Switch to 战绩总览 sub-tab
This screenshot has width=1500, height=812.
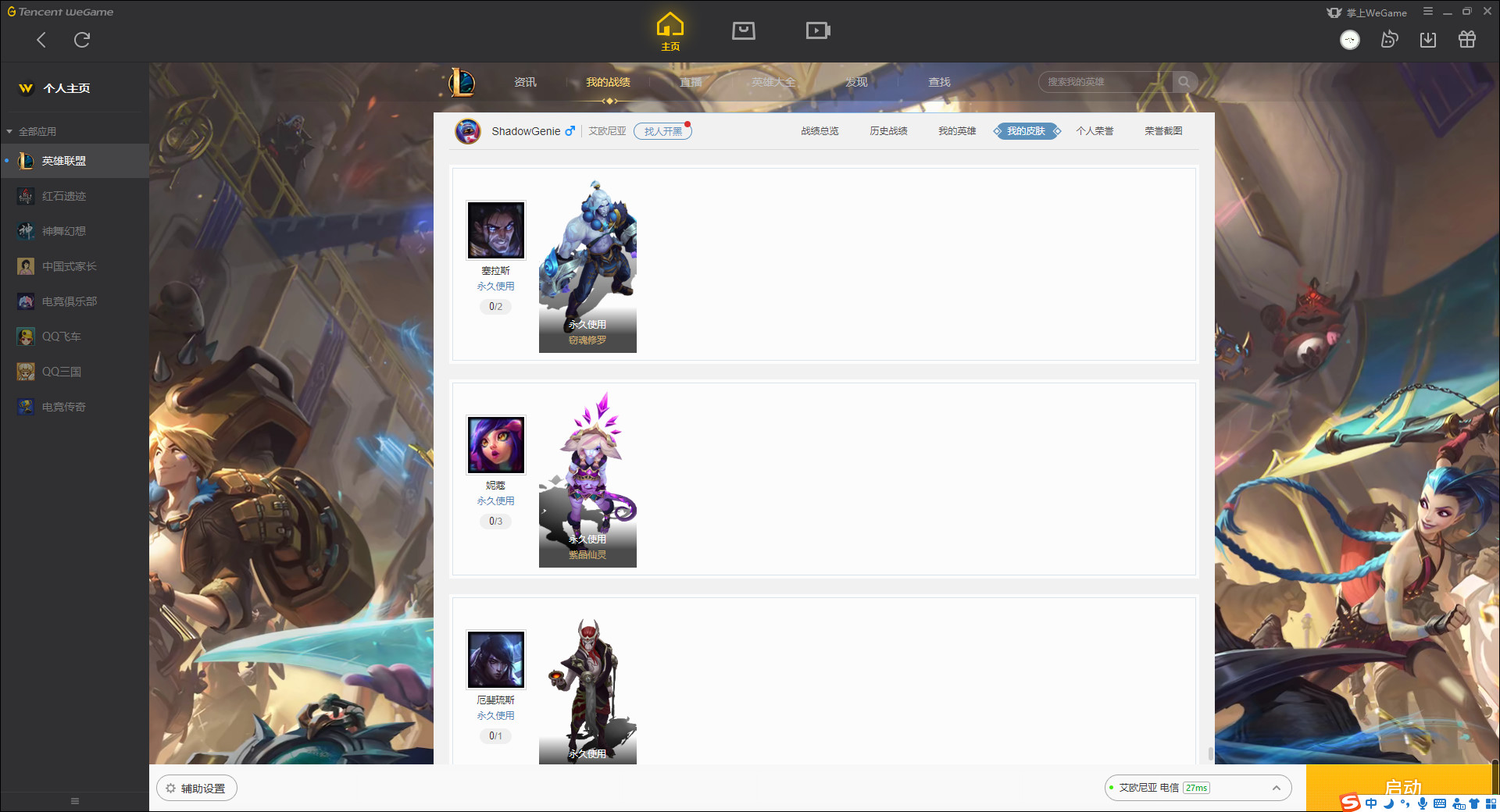click(820, 131)
